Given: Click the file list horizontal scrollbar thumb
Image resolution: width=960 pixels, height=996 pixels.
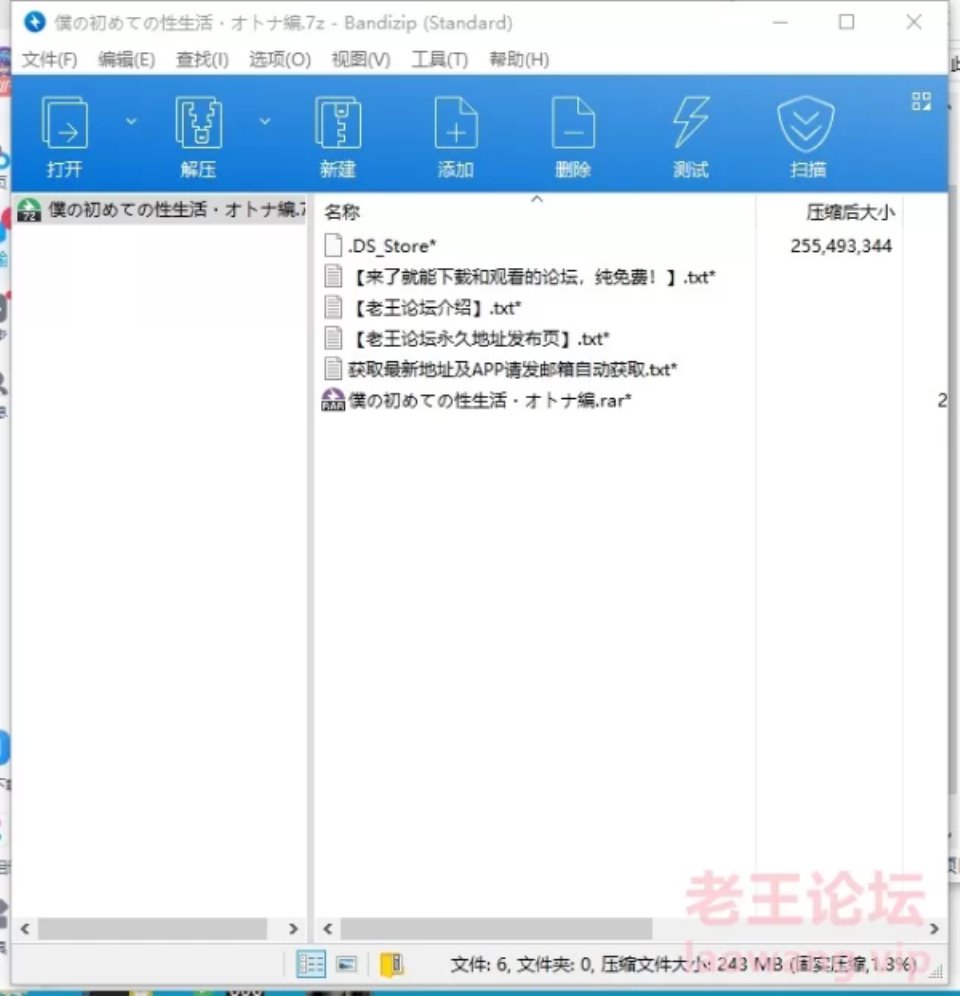Looking at the screenshot, I should coord(496,929).
